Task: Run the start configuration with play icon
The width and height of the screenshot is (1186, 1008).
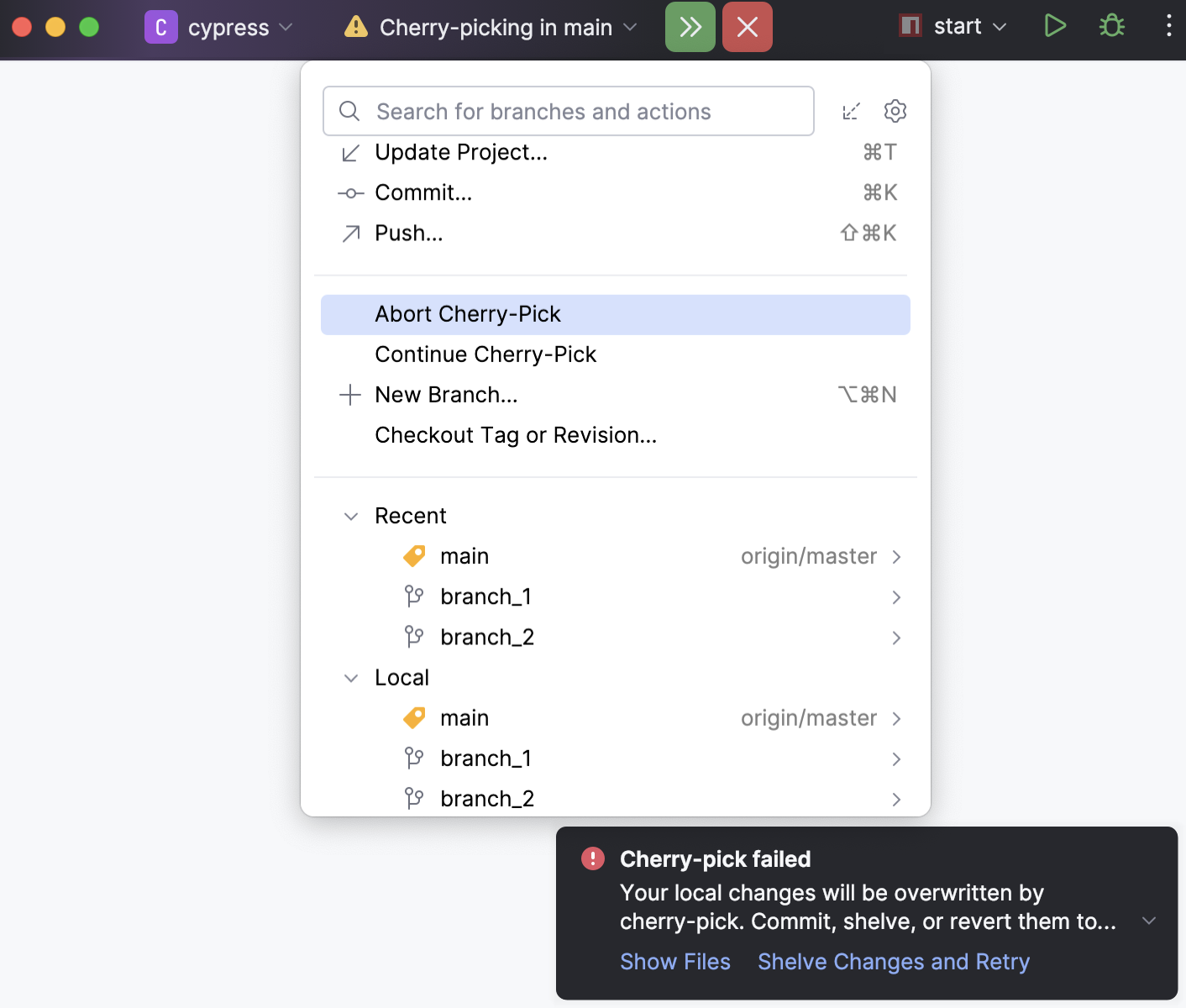Action: [1055, 26]
